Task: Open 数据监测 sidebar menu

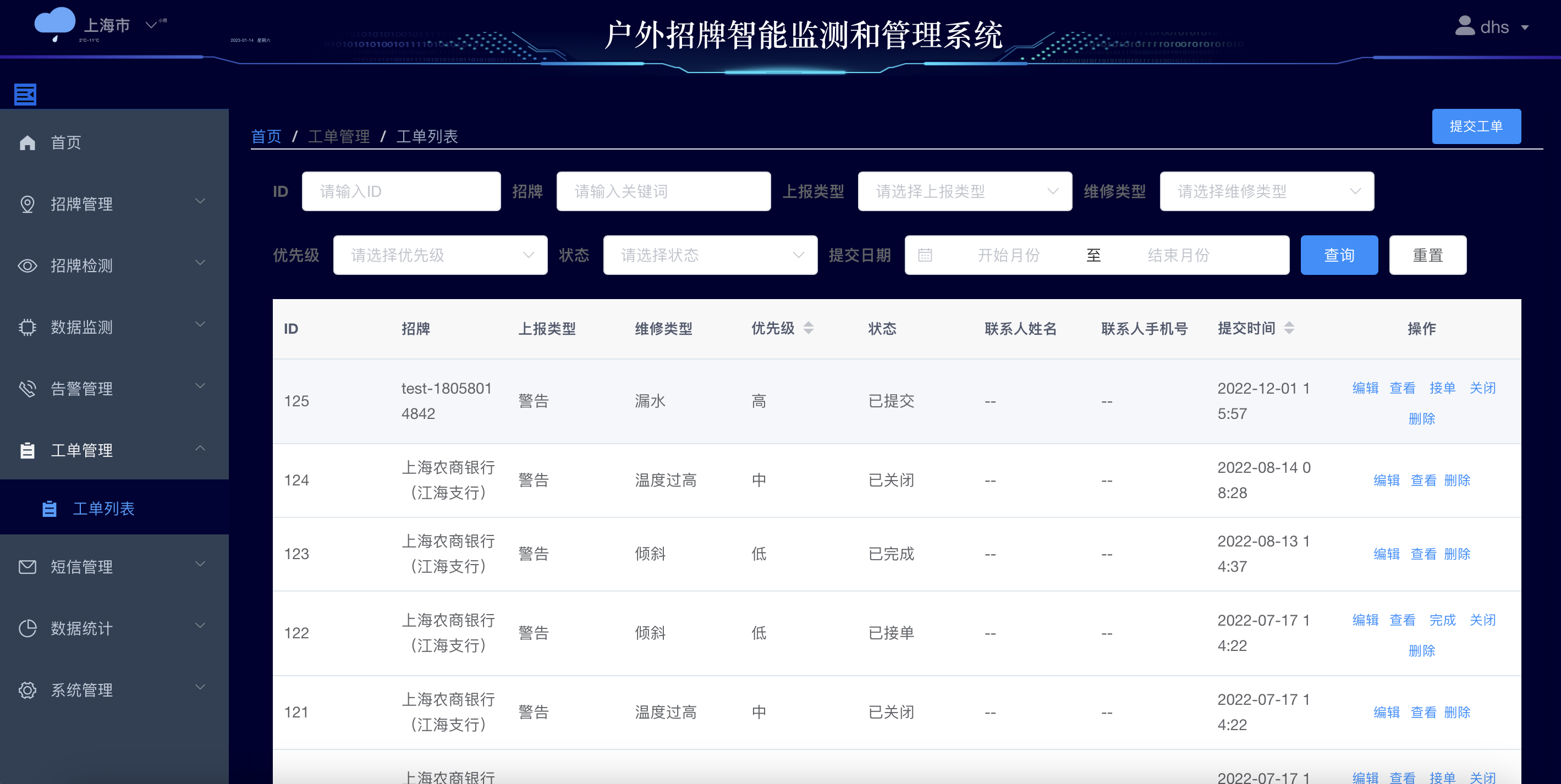Action: click(114, 327)
